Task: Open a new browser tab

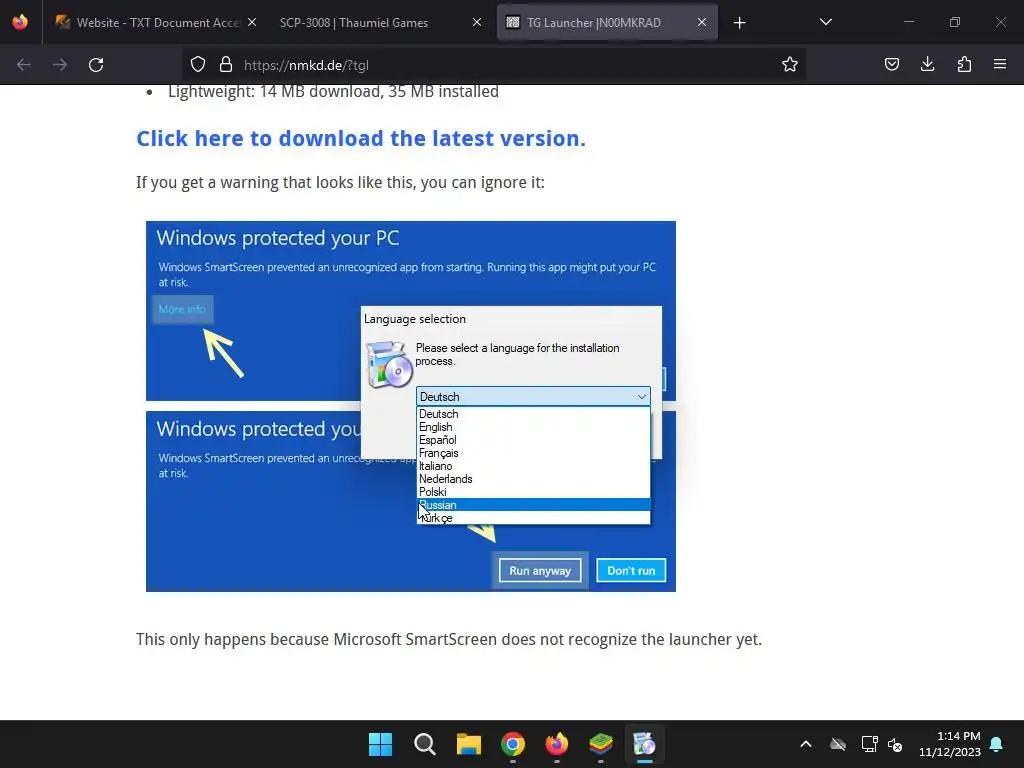Action: [739, 23]
